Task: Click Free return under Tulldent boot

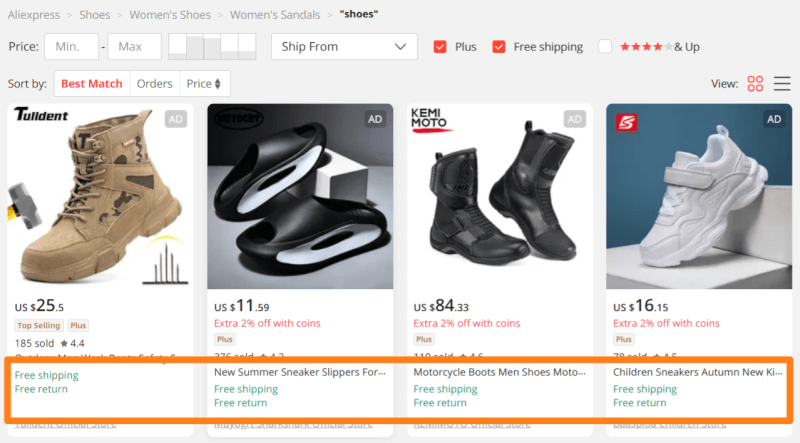Action: [41, 389]
